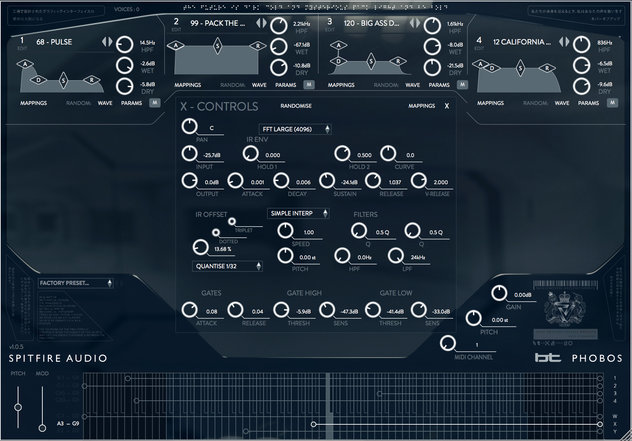Click the envelope SUSTAIN knob showing -24.1dB
Viewport: 632px width, 441px height.
tap(327, 181)
